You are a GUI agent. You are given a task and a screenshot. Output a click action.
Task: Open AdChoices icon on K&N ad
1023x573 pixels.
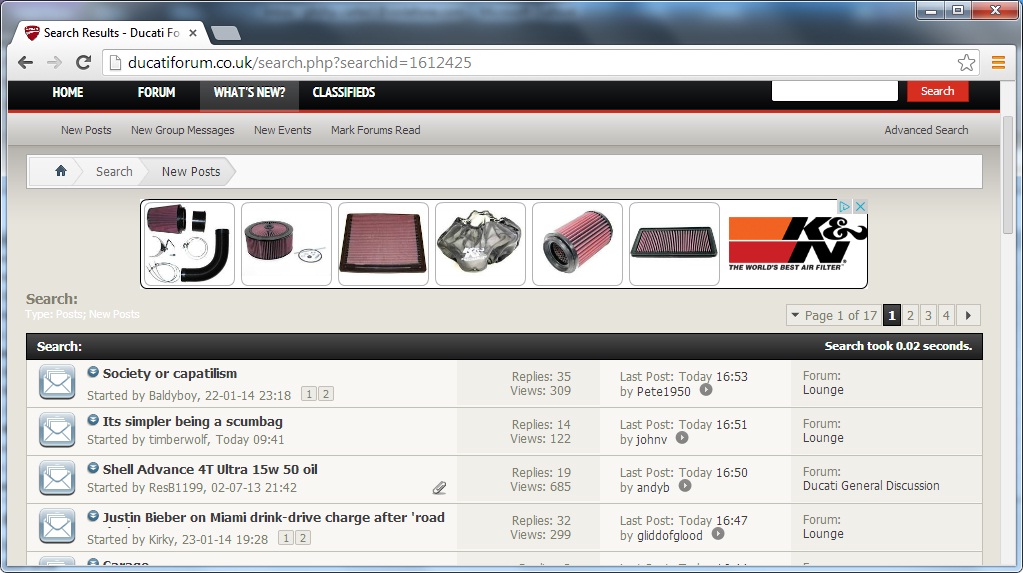tap(845, 207)
